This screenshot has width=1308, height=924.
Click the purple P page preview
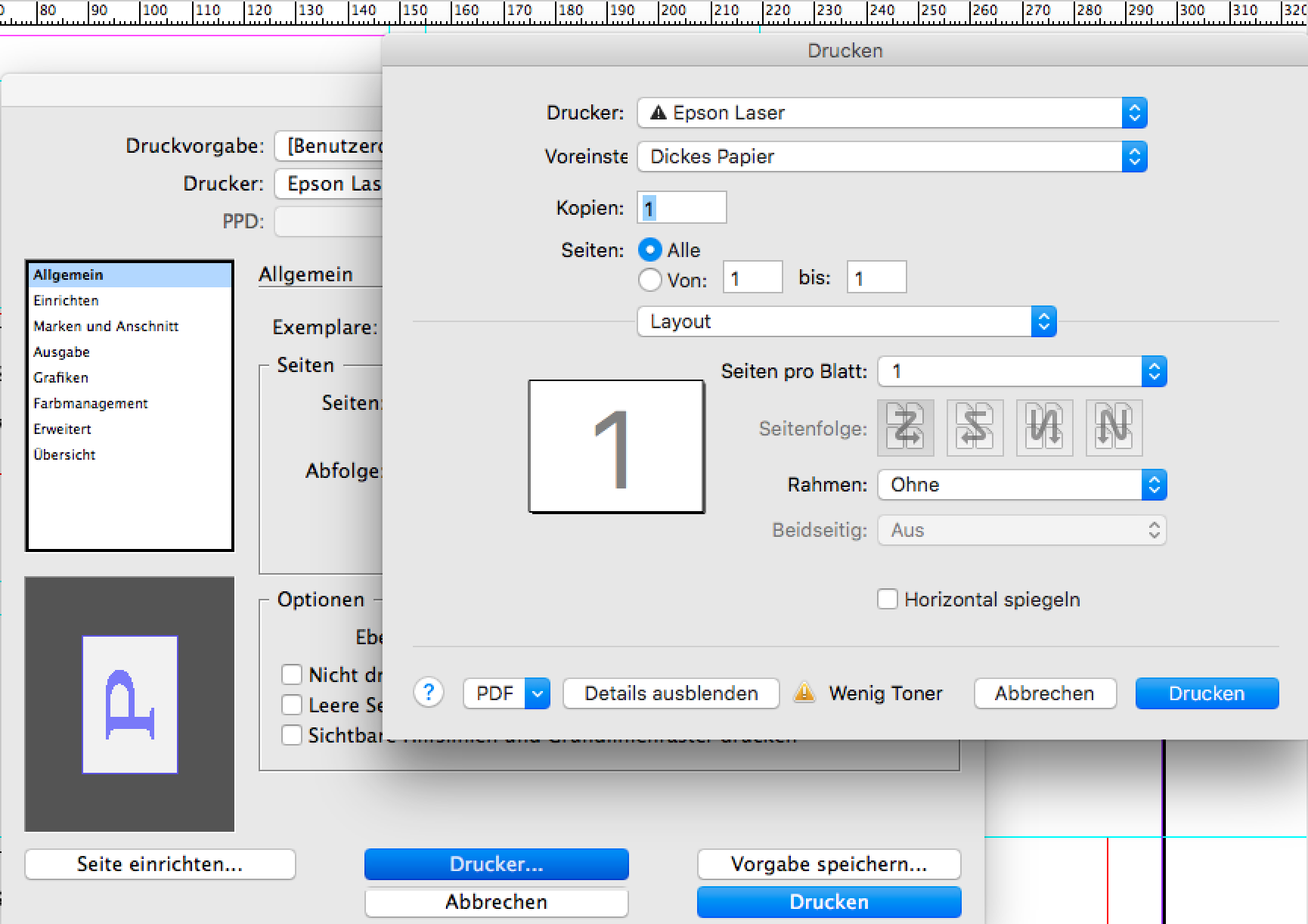click(x=130, y=705)
